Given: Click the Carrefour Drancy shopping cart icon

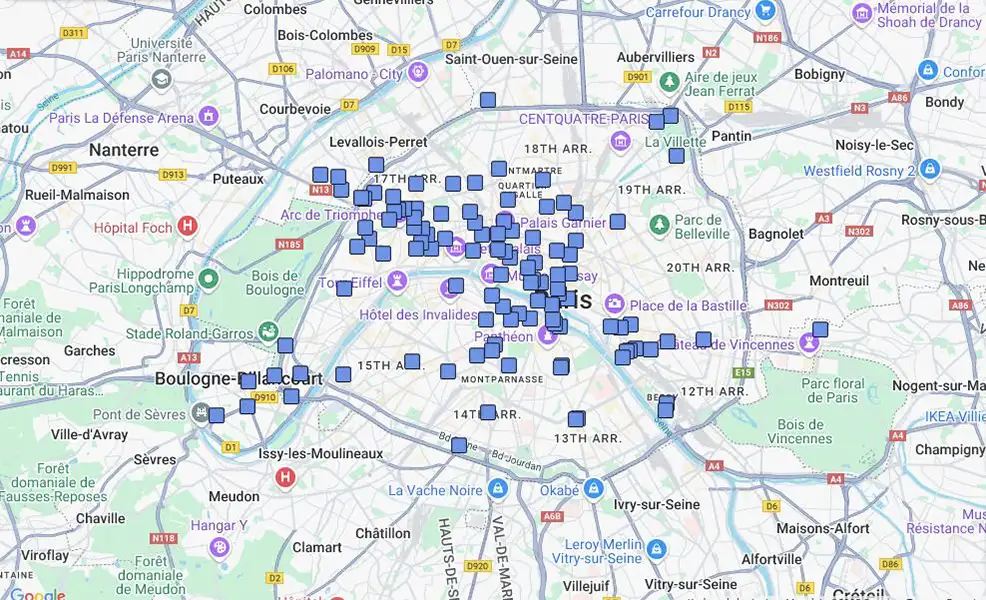Looking at the screenshot, I should [x=766, y=12].
